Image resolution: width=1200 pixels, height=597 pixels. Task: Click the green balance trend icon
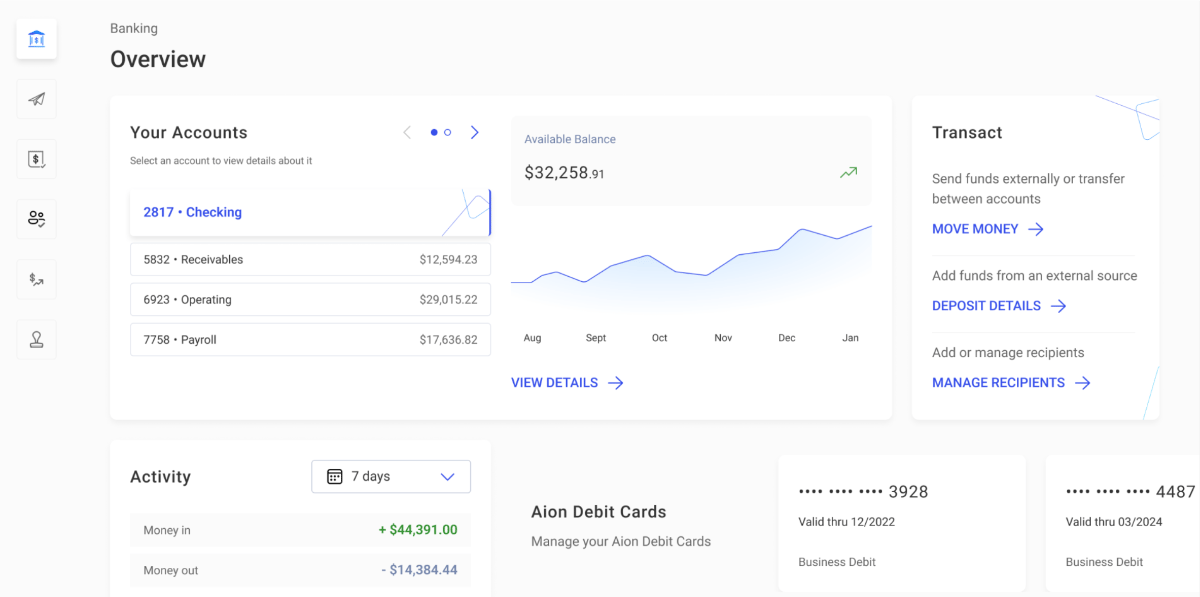click(x=849, y=172)
